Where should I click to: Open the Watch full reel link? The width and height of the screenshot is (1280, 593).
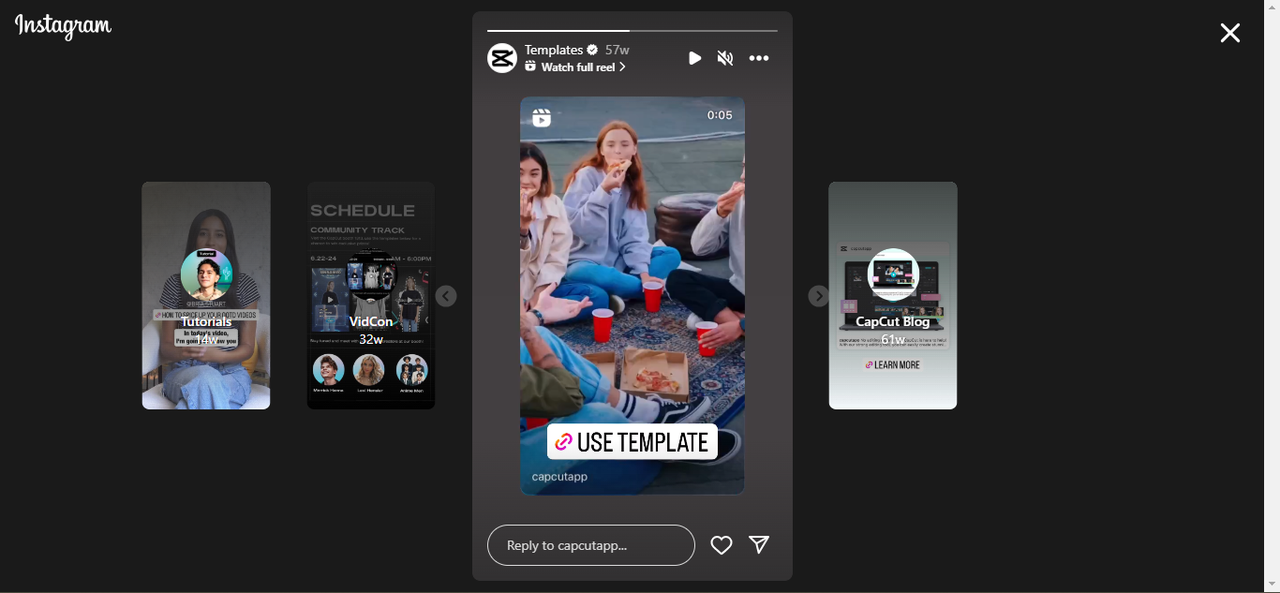pyautogui.click(x=576, y=67)
